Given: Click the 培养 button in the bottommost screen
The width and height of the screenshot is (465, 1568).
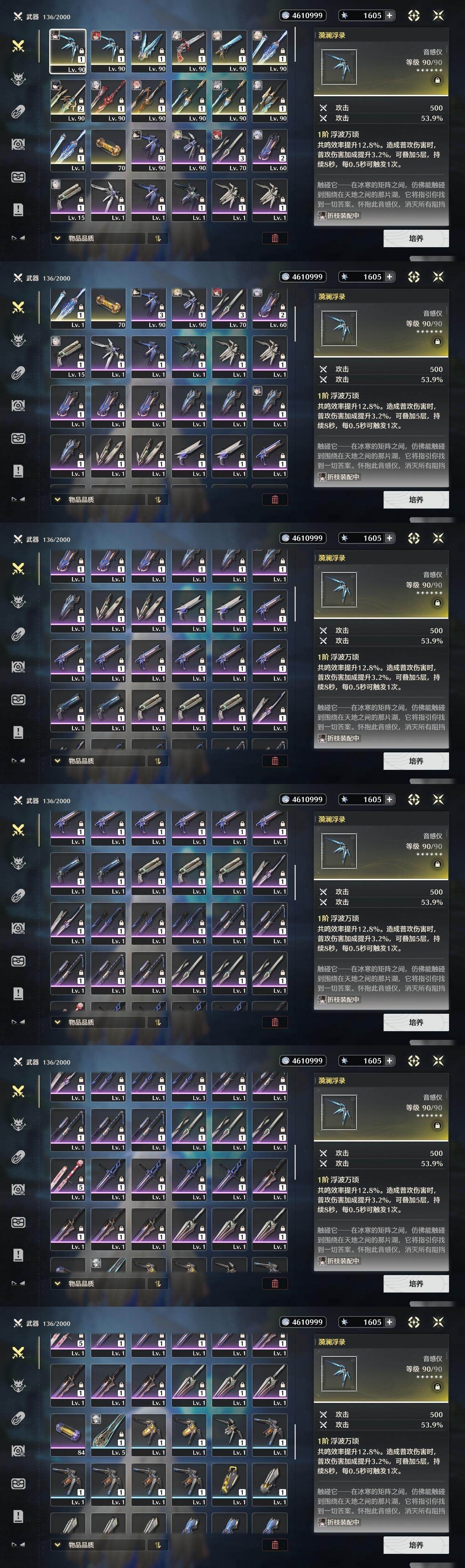Looking at the screenshot, I should (x=416, y=1544).
